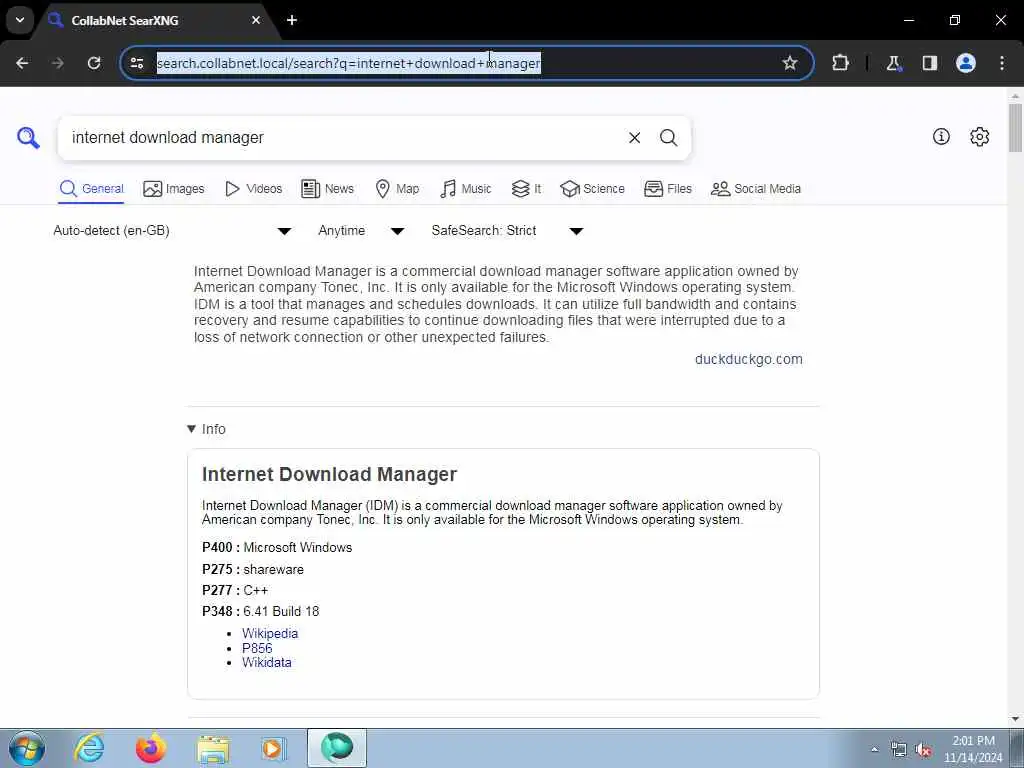The width and height of the screenshot is (1024, 768).
Task: Open the Windows Start menu
Action: tap(27, 748)
